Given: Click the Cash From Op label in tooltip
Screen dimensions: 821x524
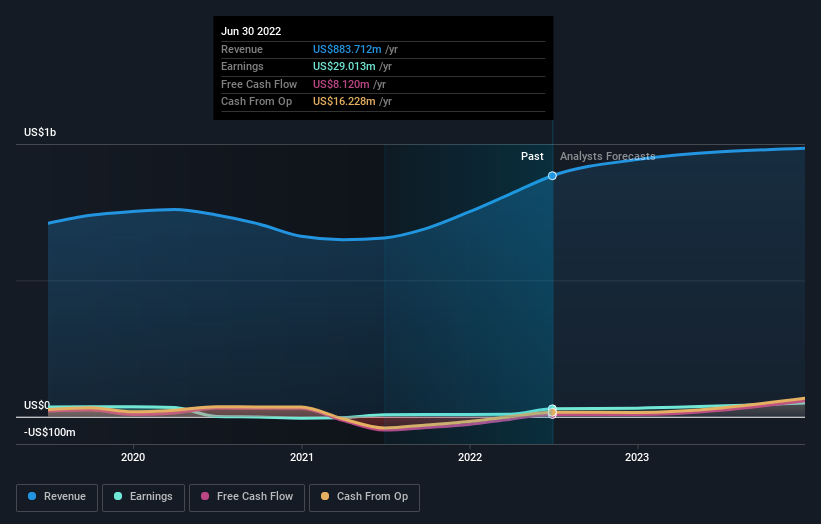Looking at the screenshot, I should point(257,102).
